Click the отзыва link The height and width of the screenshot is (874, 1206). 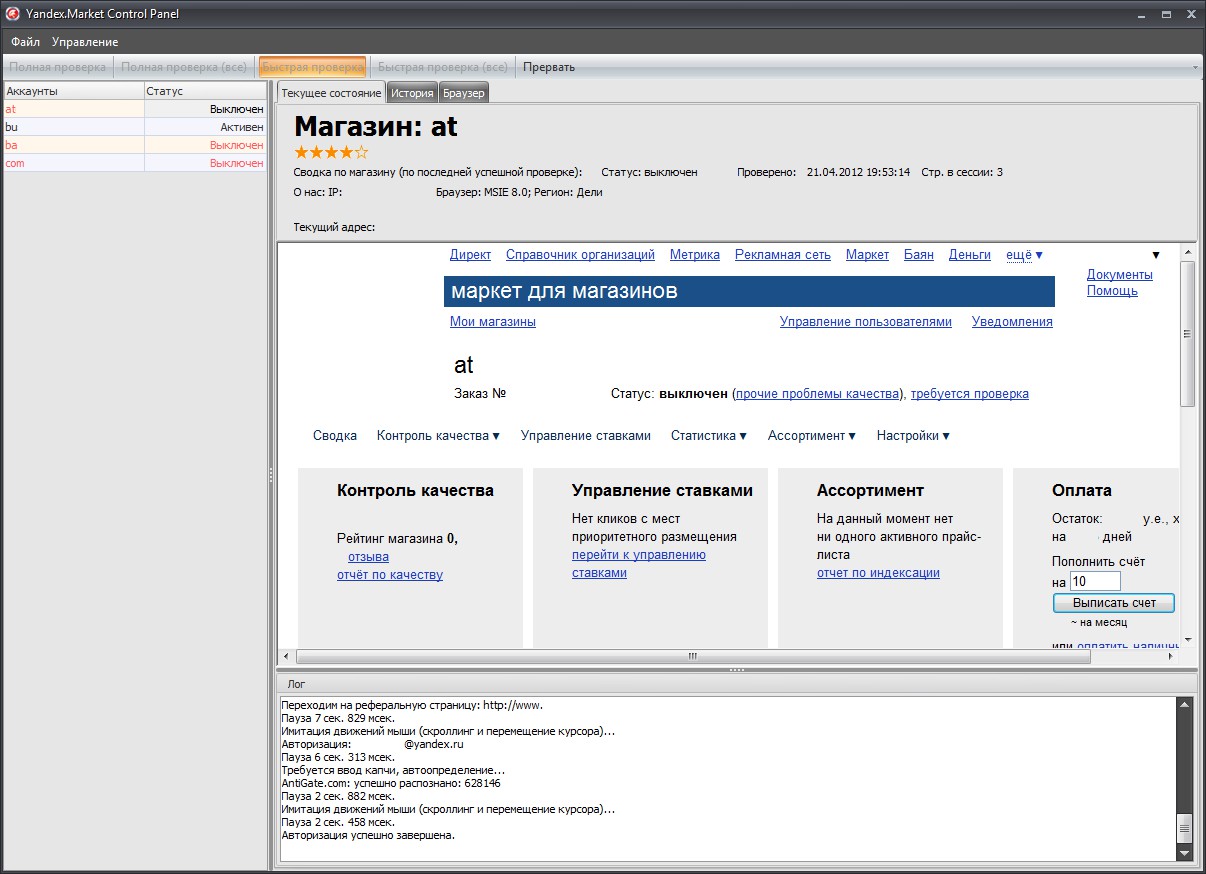pos(368,557)
